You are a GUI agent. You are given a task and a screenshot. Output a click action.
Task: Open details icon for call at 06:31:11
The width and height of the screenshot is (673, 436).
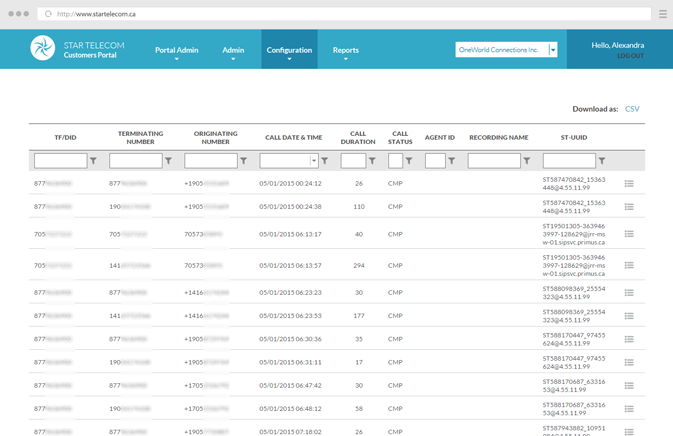tap(629, 362)
